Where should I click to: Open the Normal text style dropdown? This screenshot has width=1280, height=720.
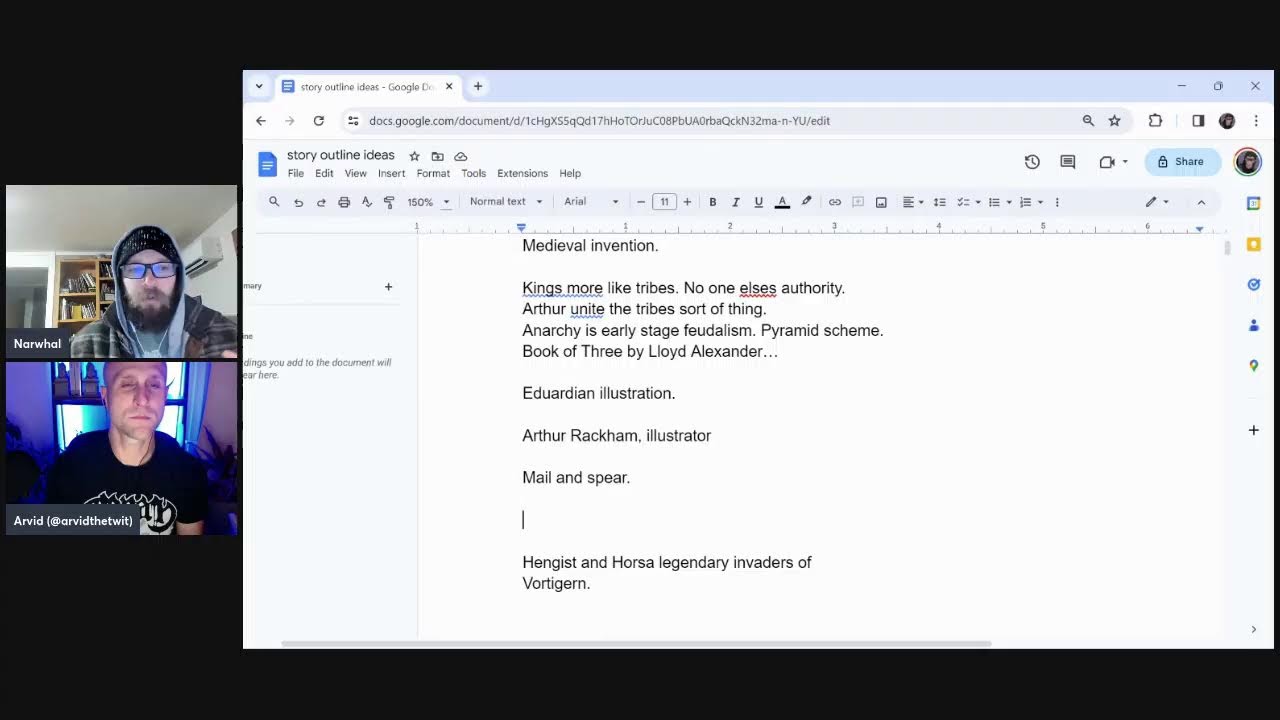[505, 202]
